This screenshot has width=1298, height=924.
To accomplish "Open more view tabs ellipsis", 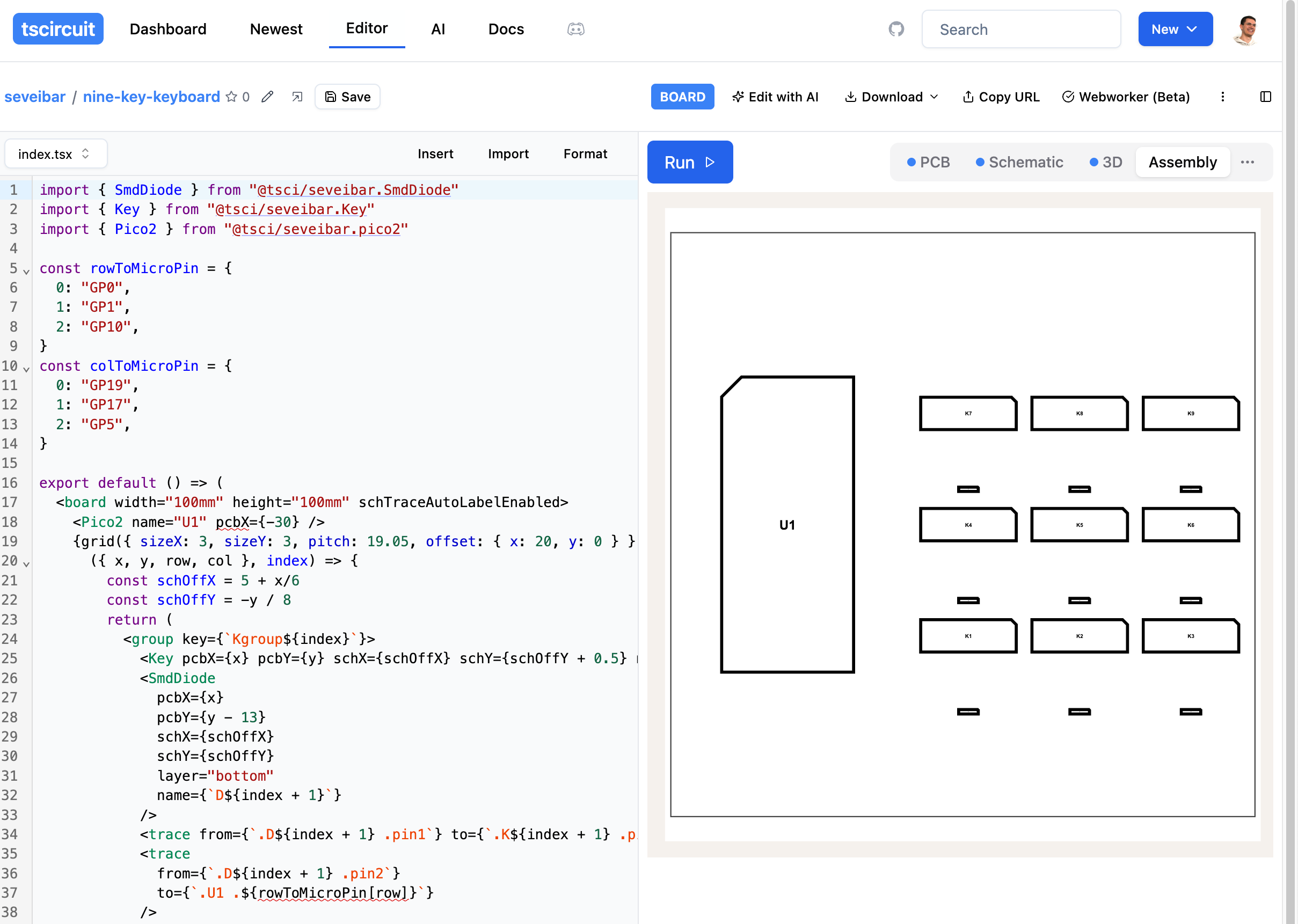I will pyautogui.click(x=1248, y=162).
